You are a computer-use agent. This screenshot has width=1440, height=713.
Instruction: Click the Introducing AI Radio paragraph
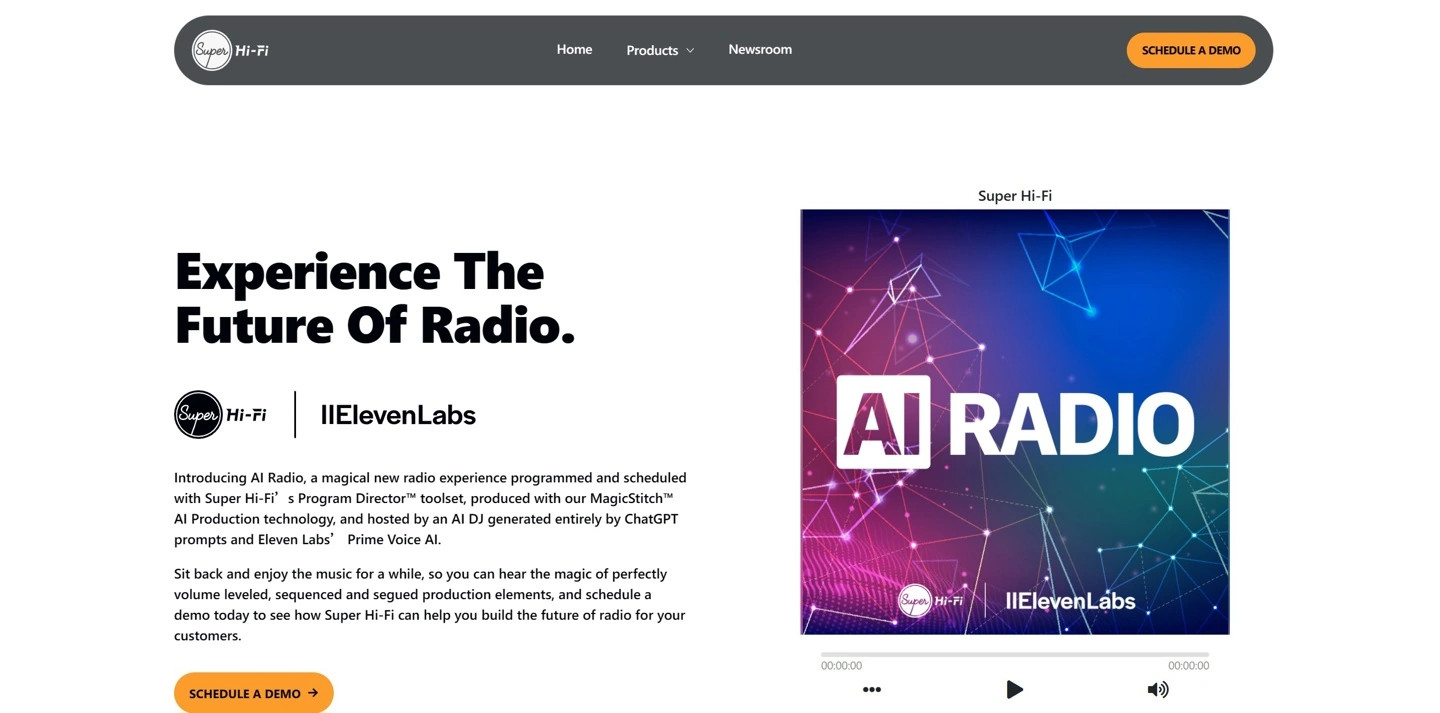point(430,508)
